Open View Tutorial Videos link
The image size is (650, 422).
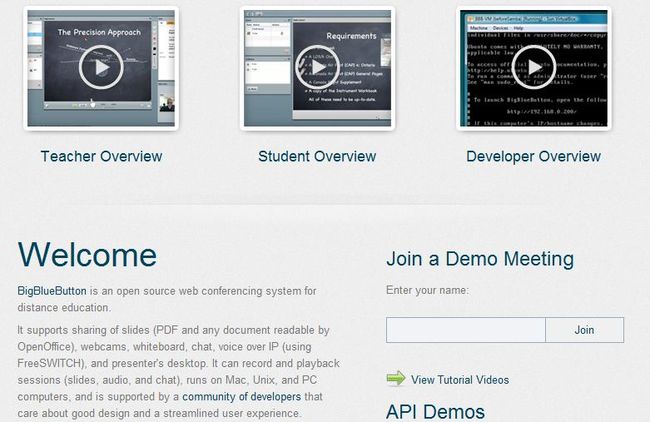pyautogui.click(x=460, y=380)
